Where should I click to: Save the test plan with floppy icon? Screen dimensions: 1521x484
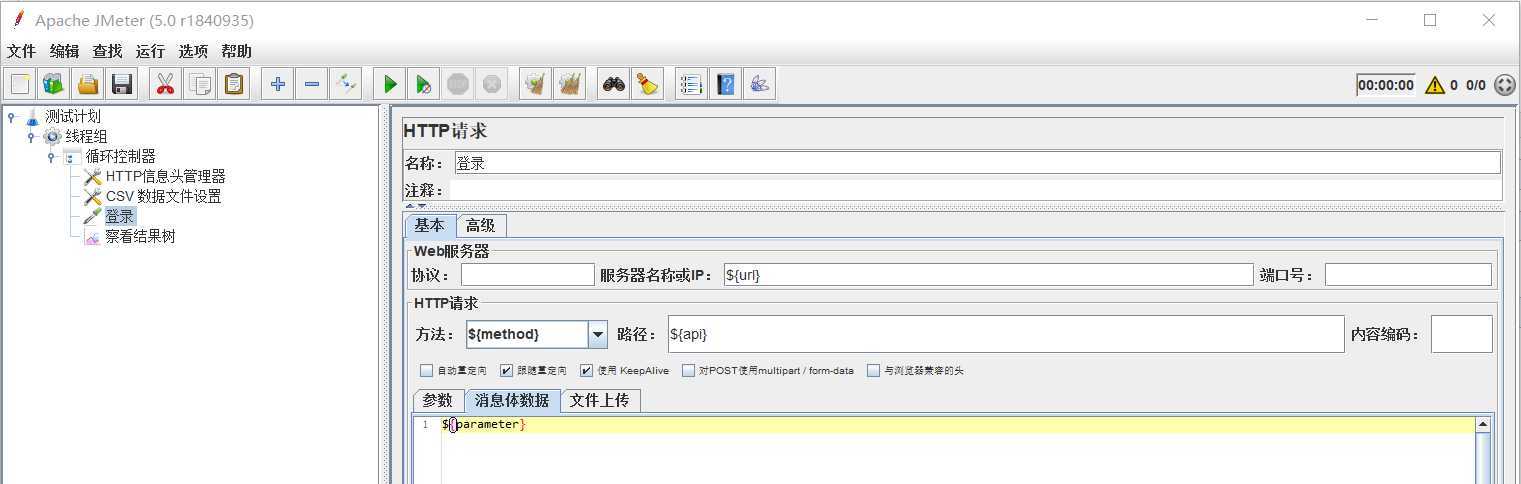pos(122,85)
